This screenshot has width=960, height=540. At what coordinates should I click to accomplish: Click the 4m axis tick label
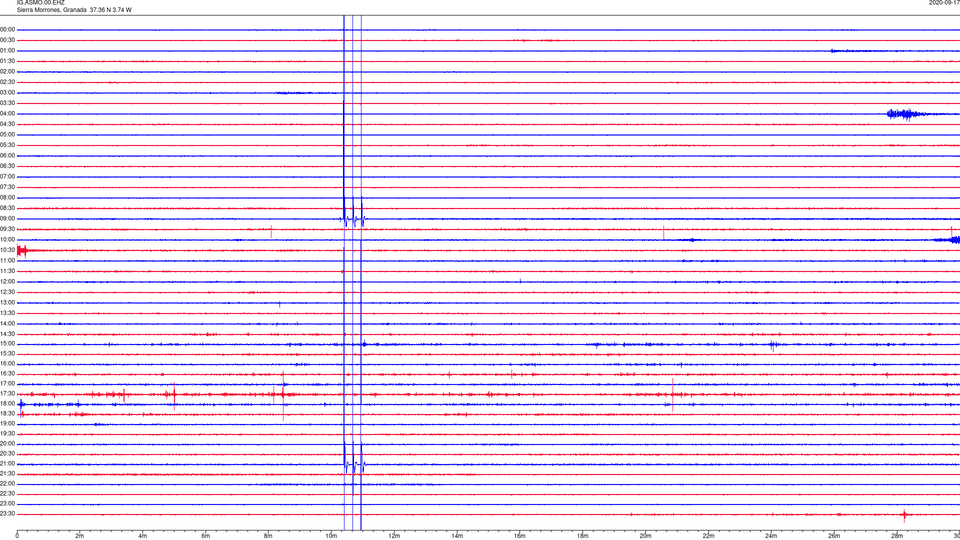coord(143,536)
